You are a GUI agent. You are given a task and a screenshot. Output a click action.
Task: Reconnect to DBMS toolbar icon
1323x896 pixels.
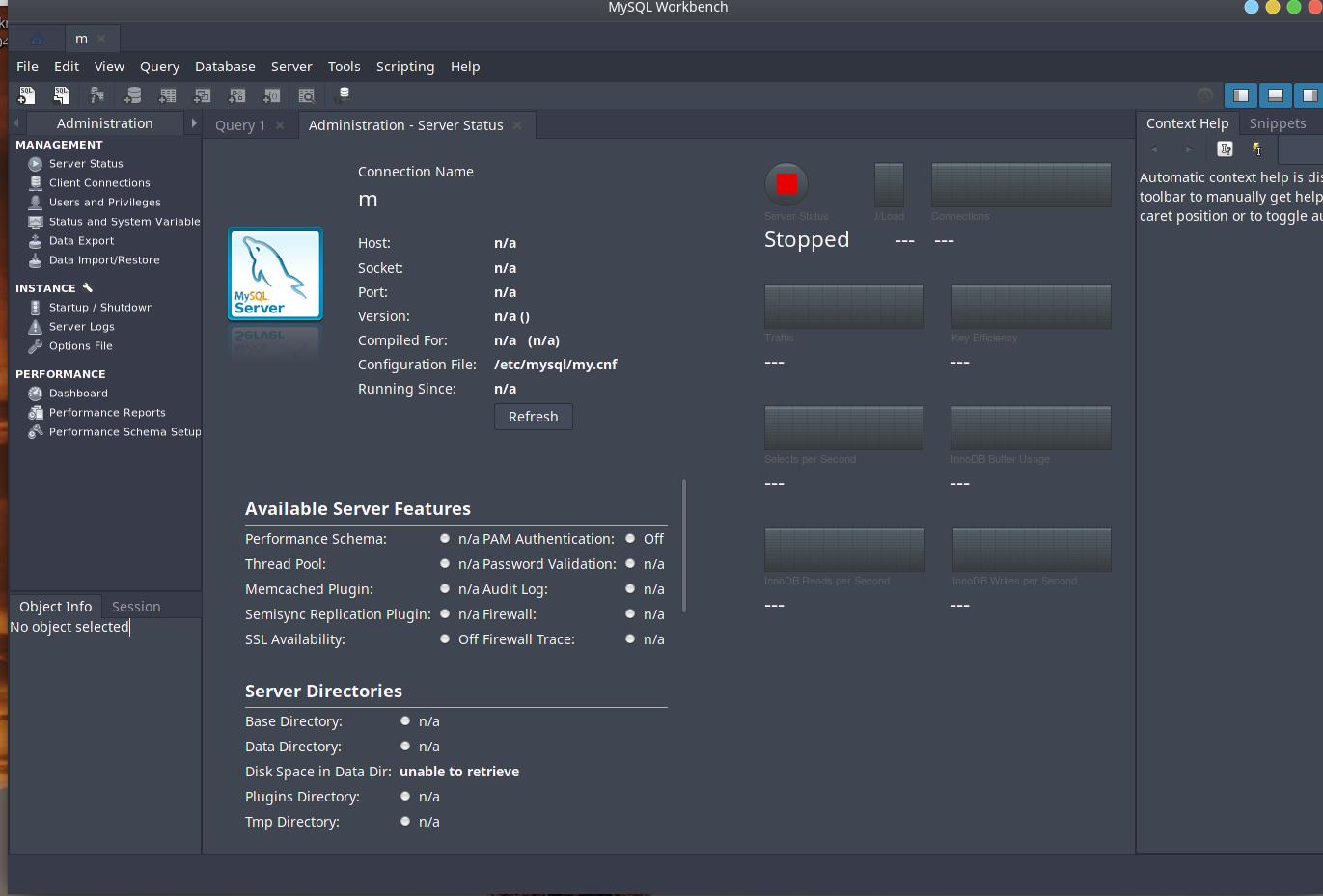point(343,95)
